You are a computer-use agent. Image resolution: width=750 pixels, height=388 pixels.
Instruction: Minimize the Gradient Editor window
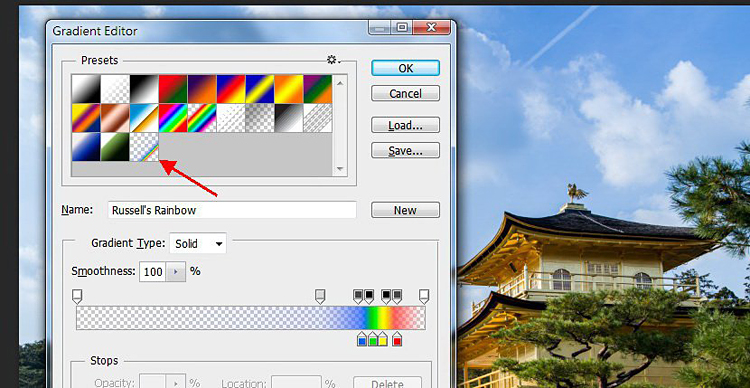point(380,27)
